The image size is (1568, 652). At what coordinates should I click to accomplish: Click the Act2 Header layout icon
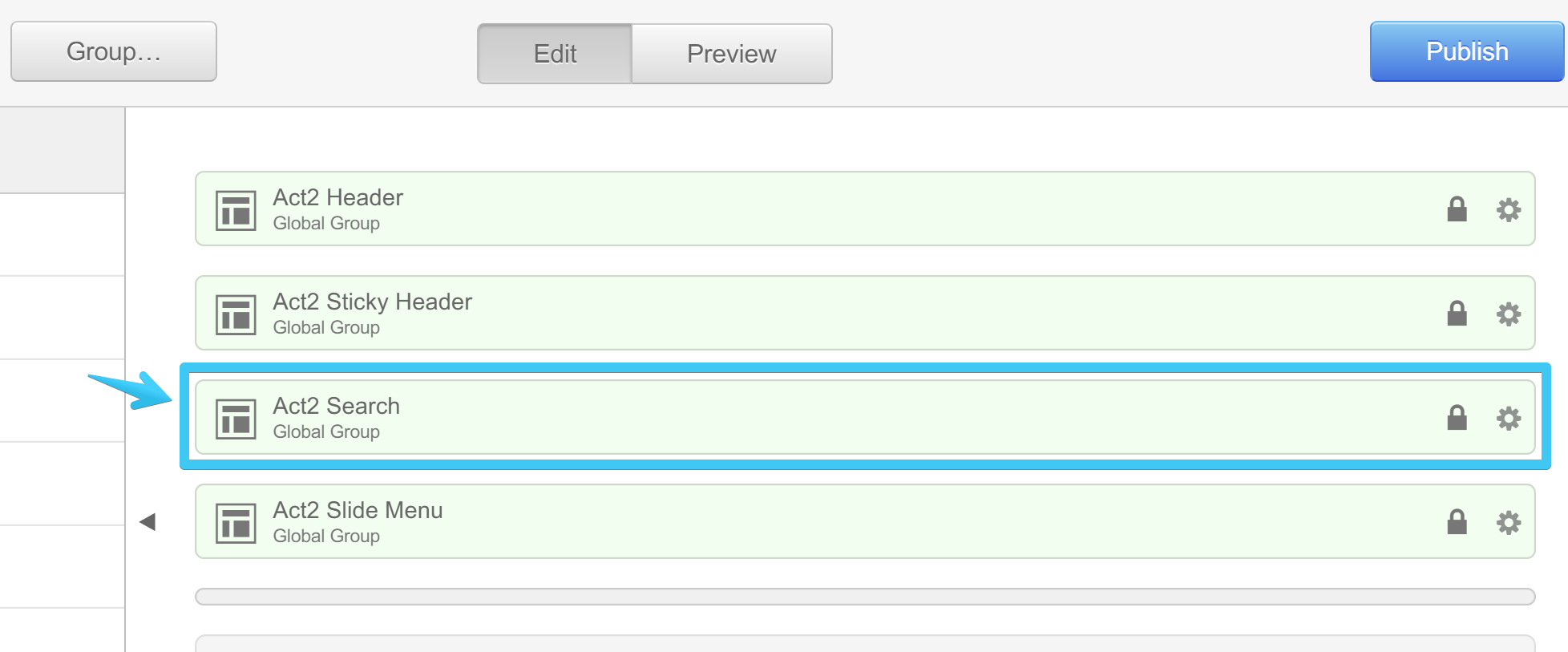click(236, 210)
